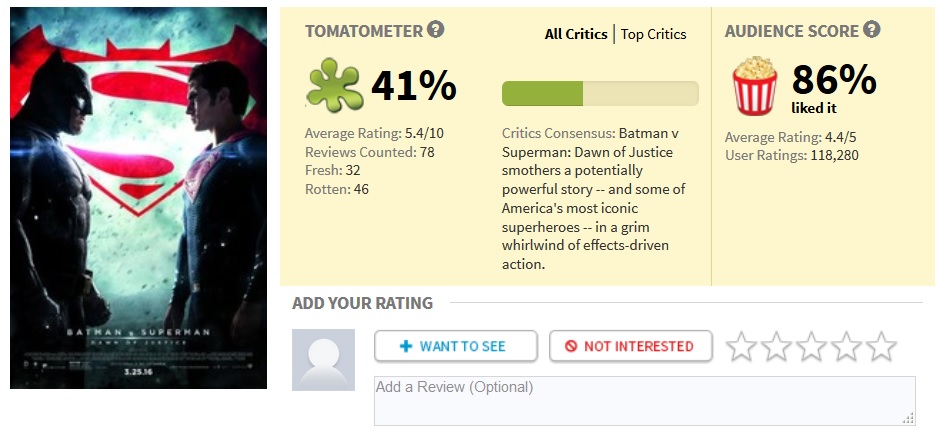This screenshot has width=938, height=433.
Task: Rate the movie one star
Action: point(741,347)
